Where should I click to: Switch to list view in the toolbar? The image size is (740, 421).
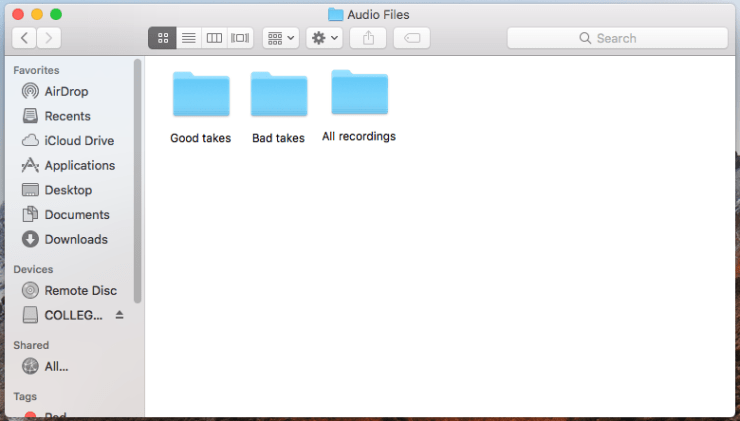[x=188, y=38]
